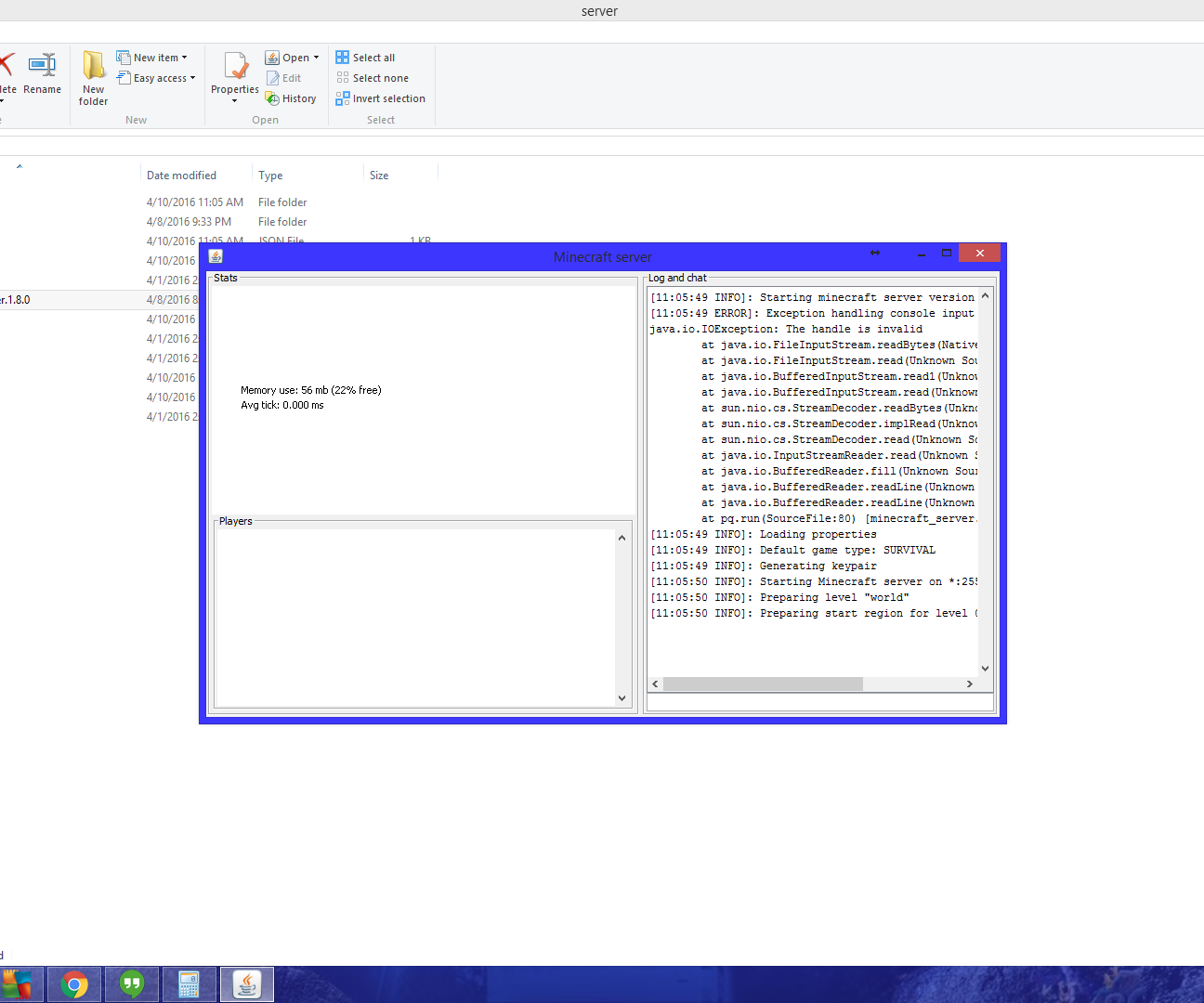Create a New folder from the ribbon

93,78
